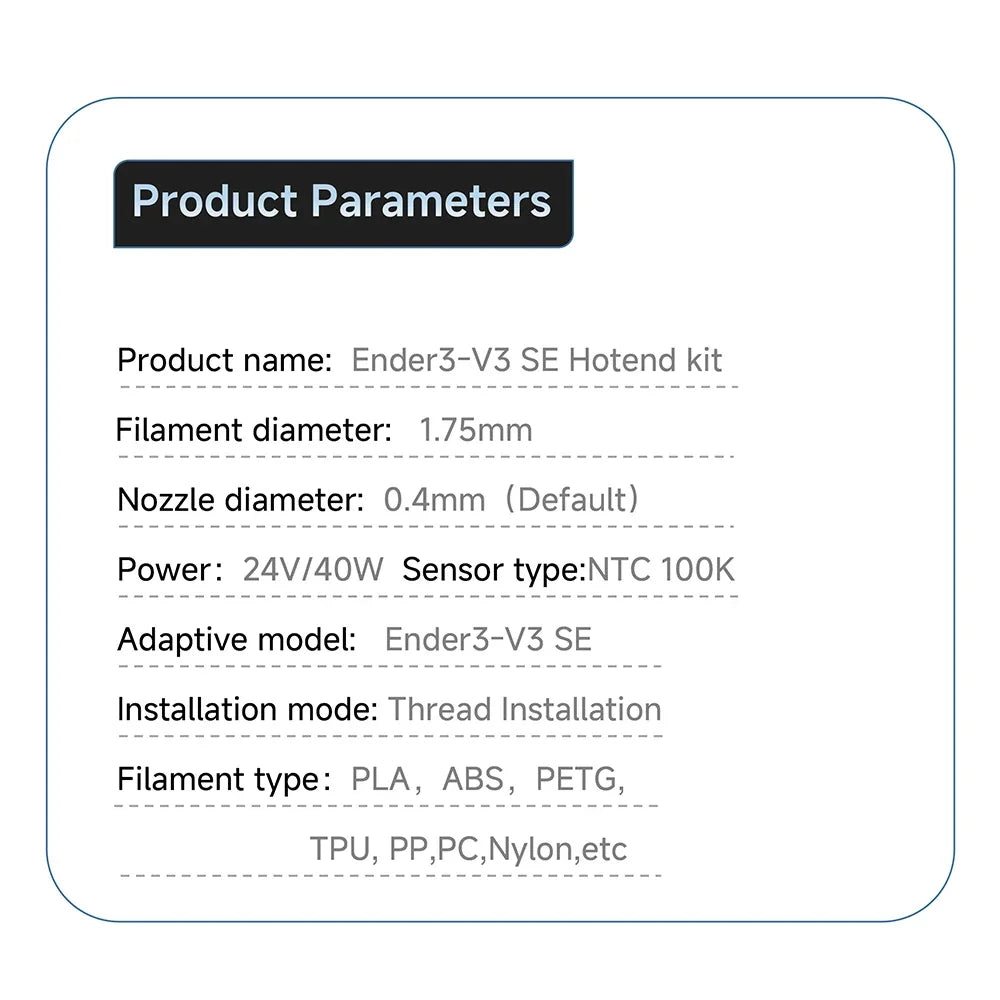1000x1000 pixels.
Task: Click the 0.4mm (Default) value
Action: [511, 499]
